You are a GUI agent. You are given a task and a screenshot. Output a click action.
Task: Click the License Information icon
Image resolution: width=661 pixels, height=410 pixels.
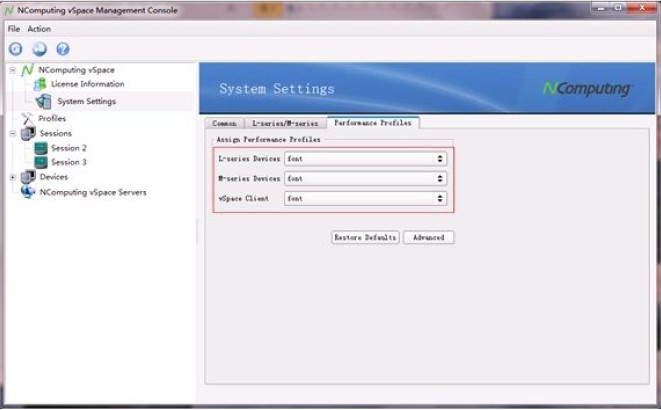(x=40, y=84)
